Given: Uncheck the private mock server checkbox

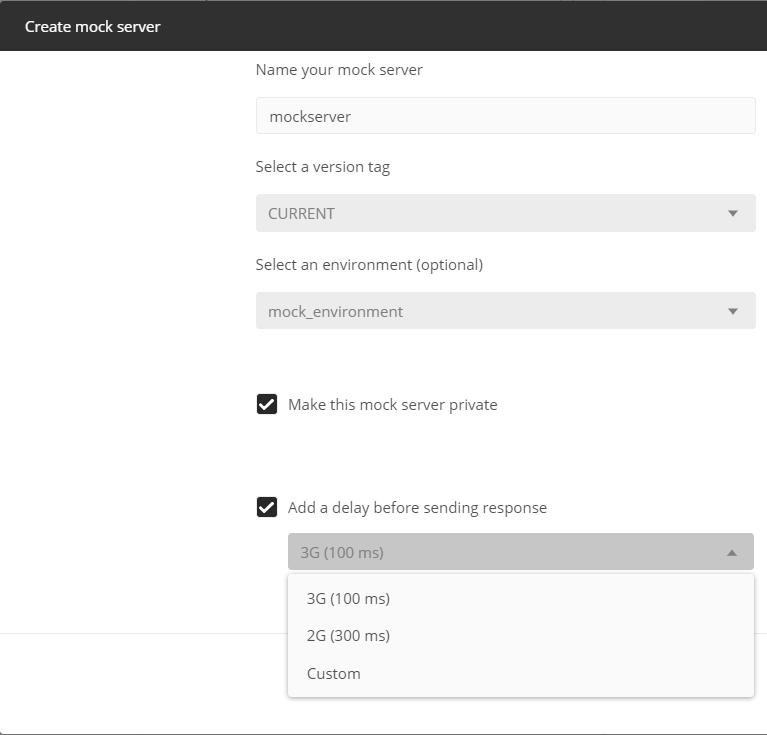Looking at the screenshot, I should pyautogui.click(x=267, y=404).
